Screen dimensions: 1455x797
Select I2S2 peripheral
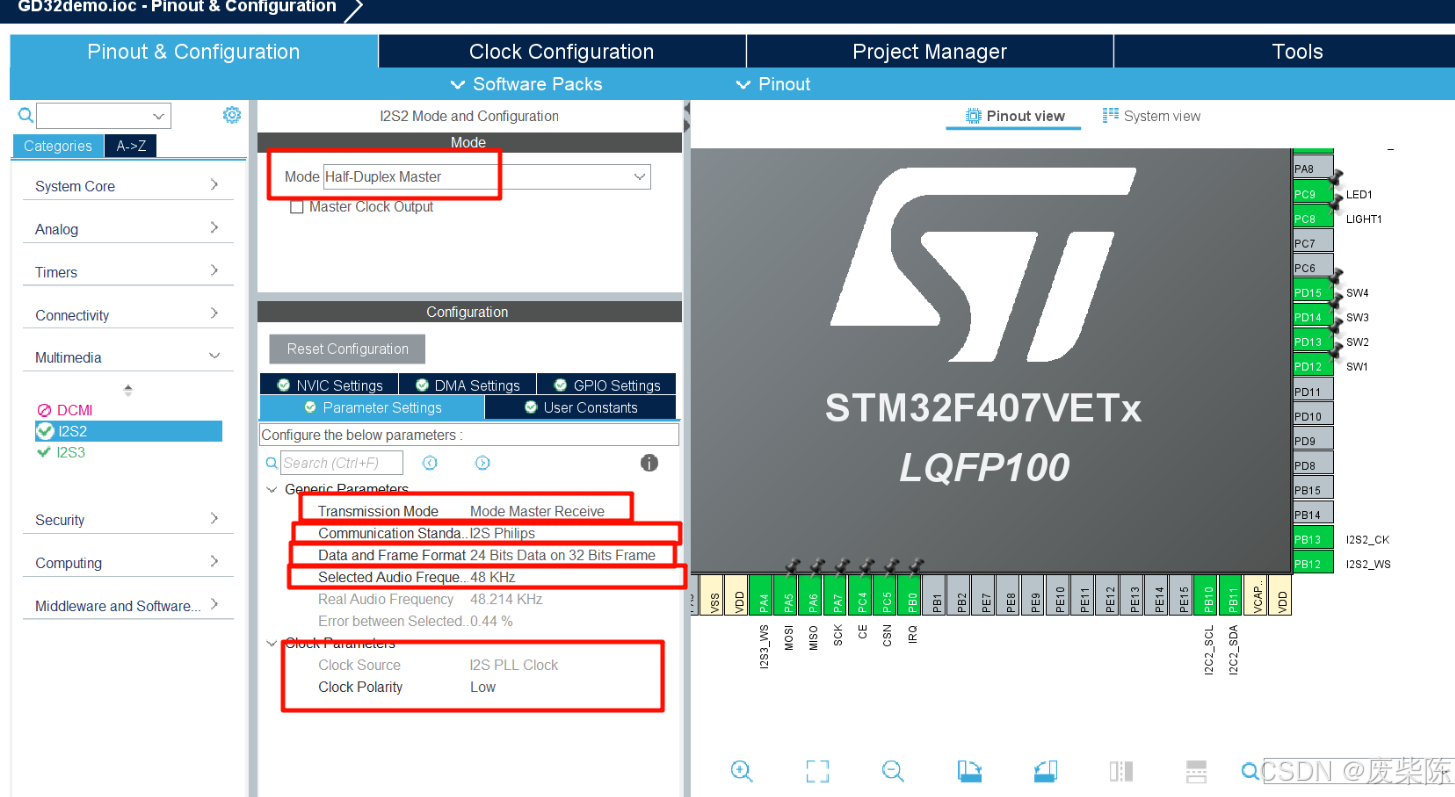pyautogui.click(x=128, y=431)
